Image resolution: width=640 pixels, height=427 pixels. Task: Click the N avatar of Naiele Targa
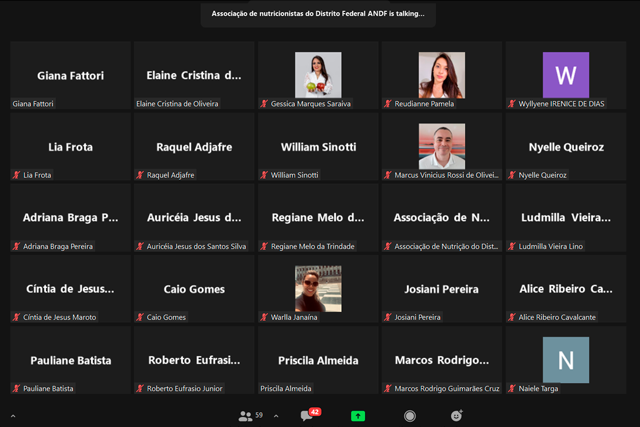coord(565,360)
